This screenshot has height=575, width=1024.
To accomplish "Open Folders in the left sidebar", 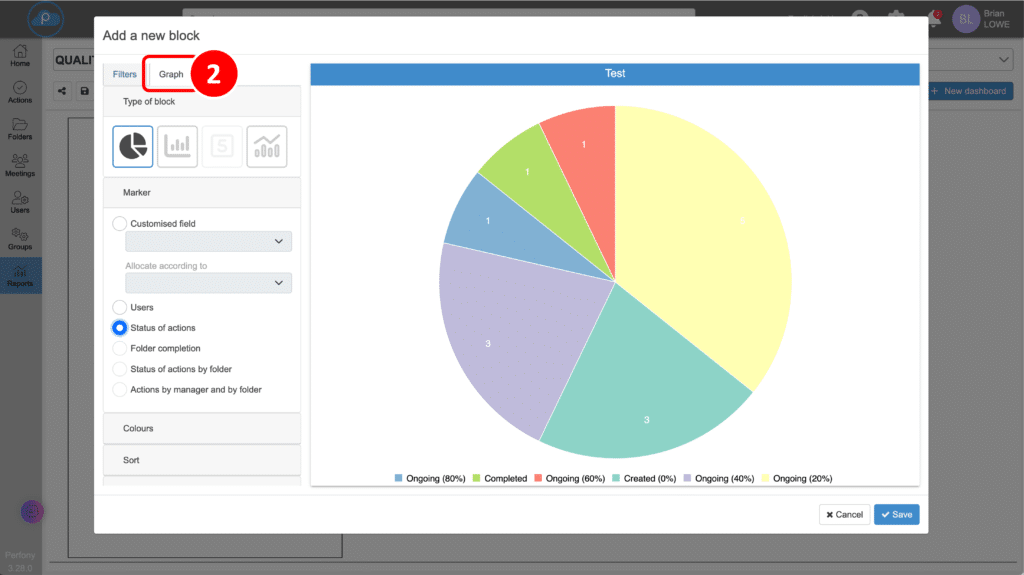I will pyautogui.click(x=20, y=129).
